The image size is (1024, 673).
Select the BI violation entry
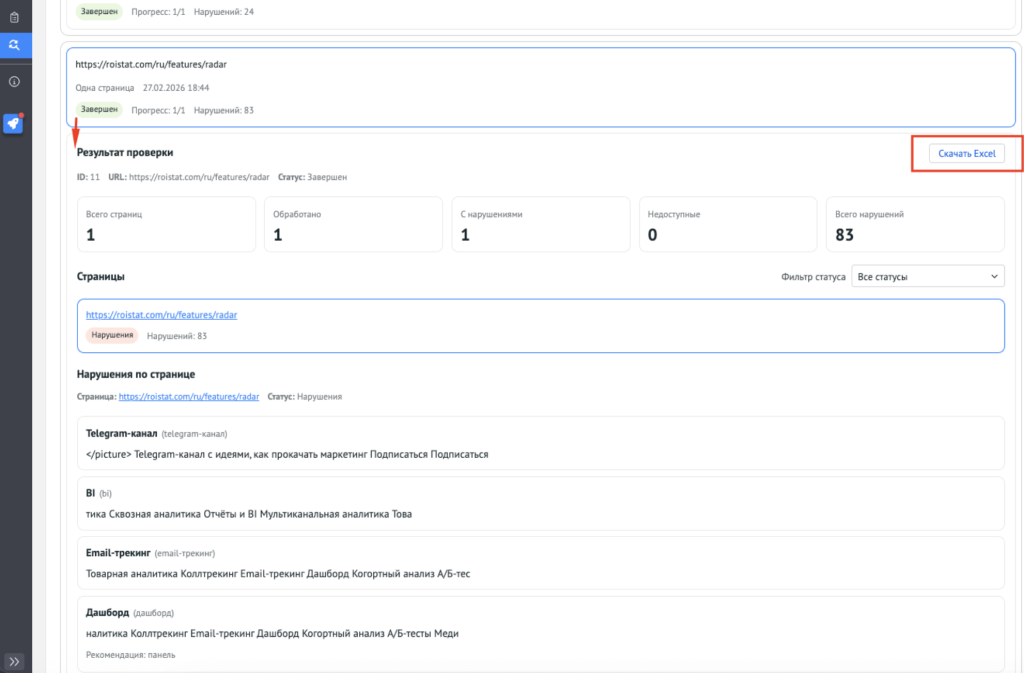tap(540, 503)
